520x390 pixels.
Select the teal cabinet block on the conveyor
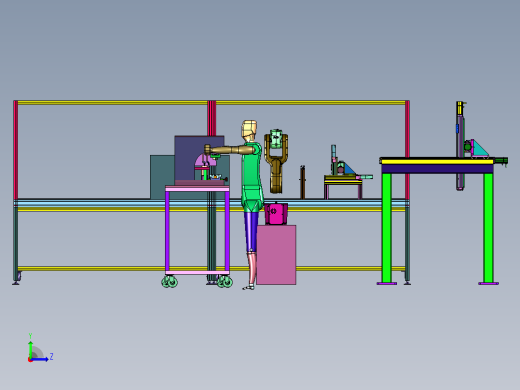click(162, 177)
